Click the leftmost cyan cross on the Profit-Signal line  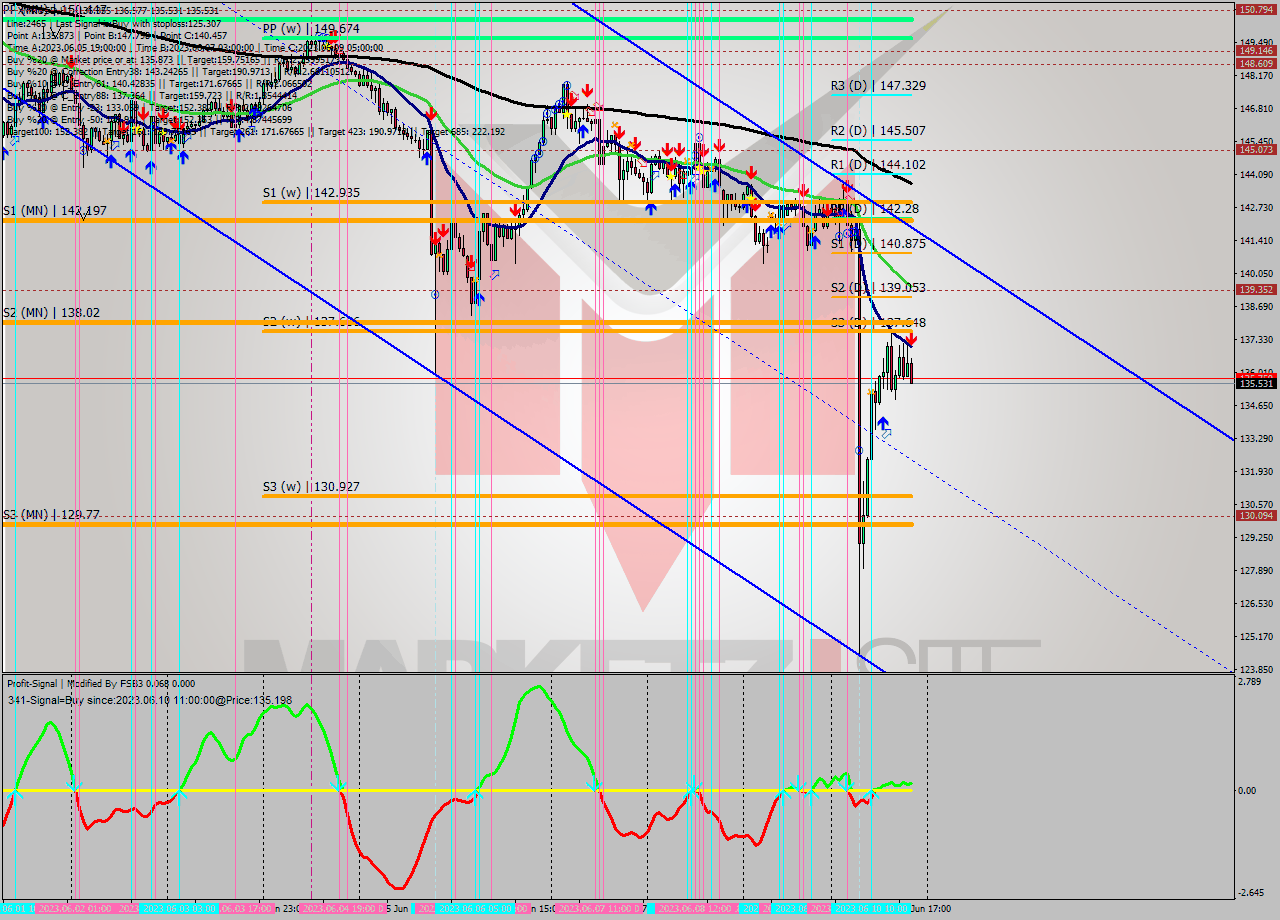coord(15,792)
